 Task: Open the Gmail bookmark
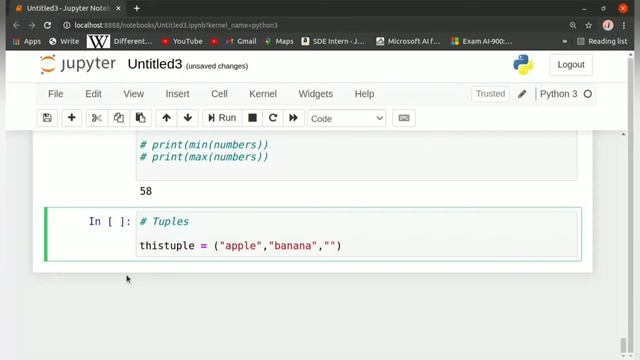(241, 41)
